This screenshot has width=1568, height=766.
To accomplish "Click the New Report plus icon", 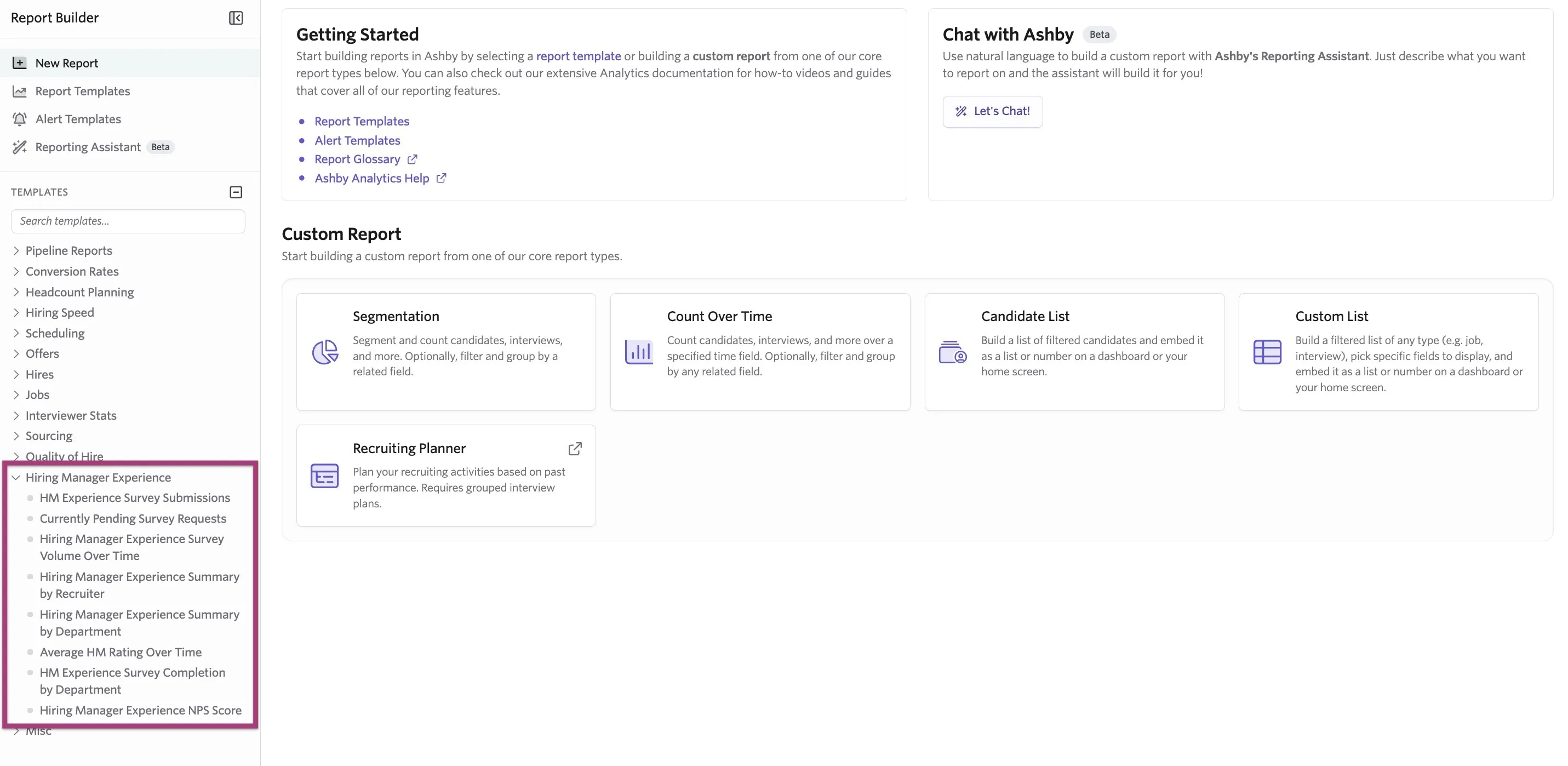I will click(x=20, y=62).
